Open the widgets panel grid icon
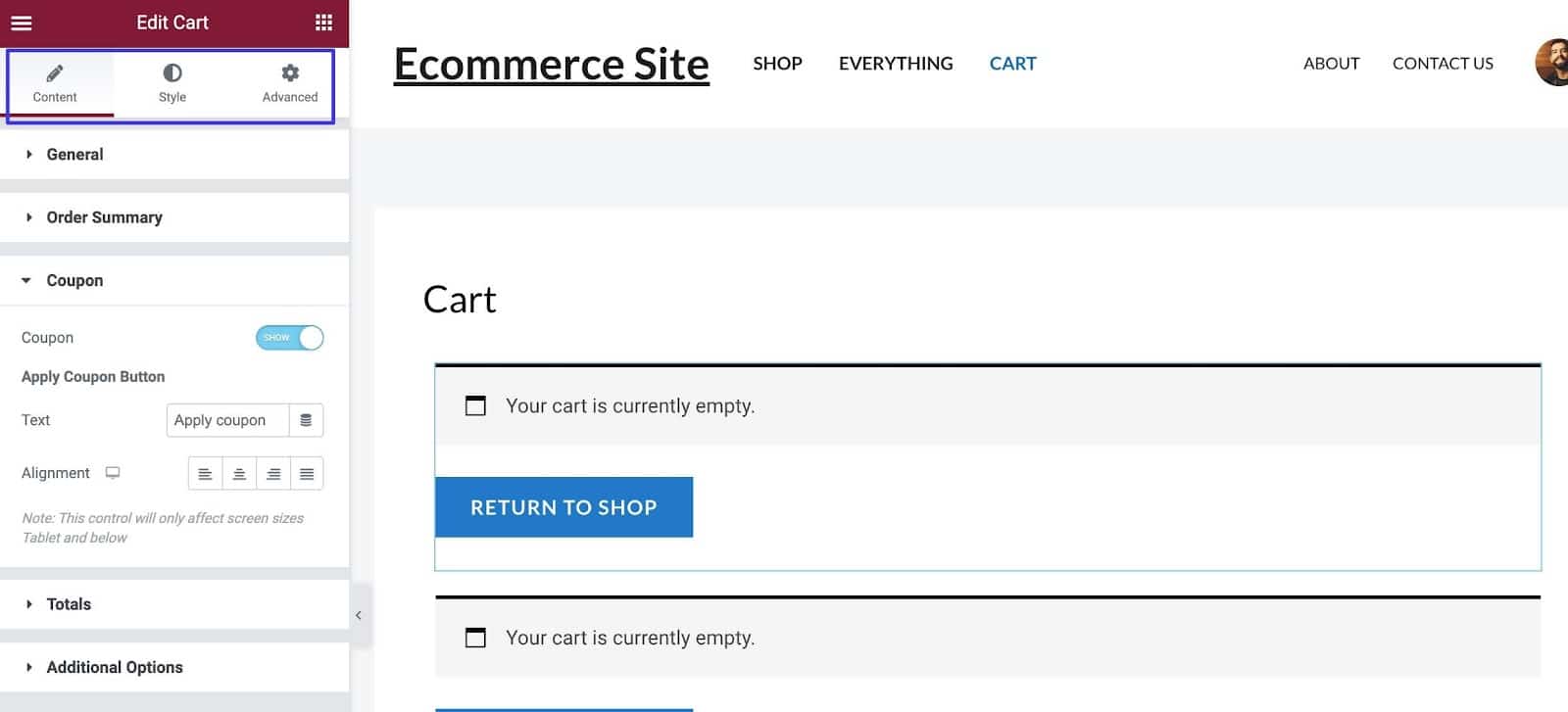Viewport: 1568px width, 712px height. coord(326,22)
